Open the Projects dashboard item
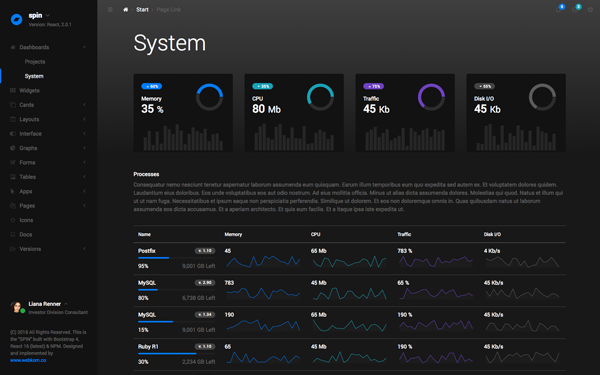 [35, 62]
